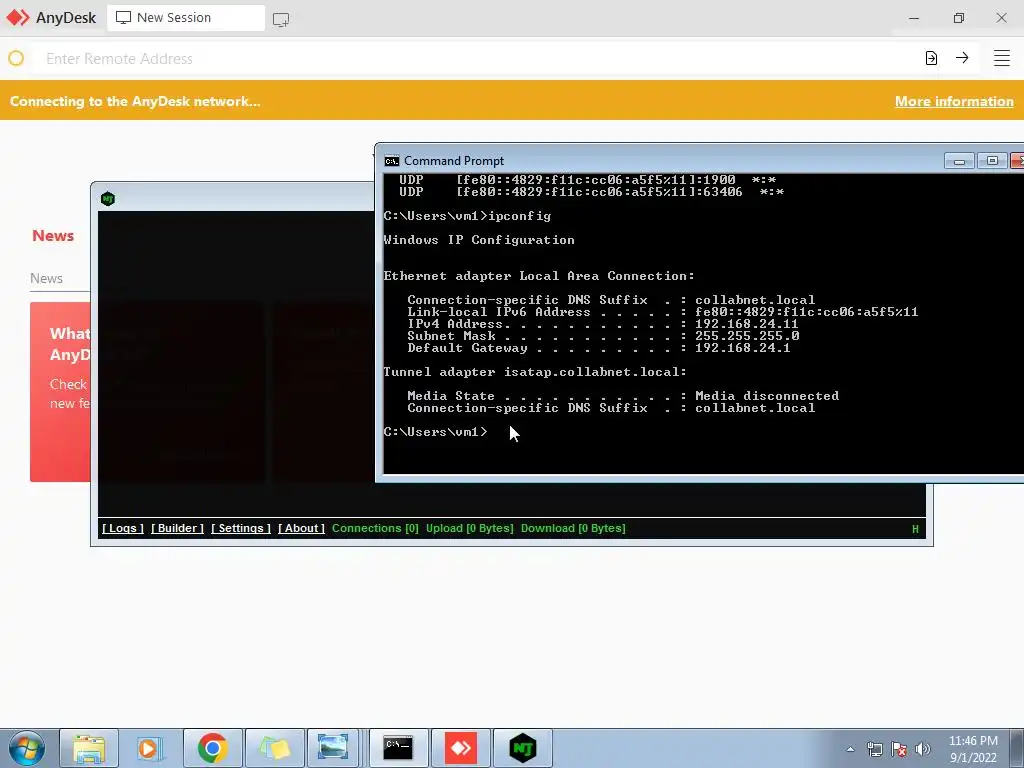Click the Upload [0 Bytes] status text
The width and height of the screenshot is (1024, 768).
[470, 528]
